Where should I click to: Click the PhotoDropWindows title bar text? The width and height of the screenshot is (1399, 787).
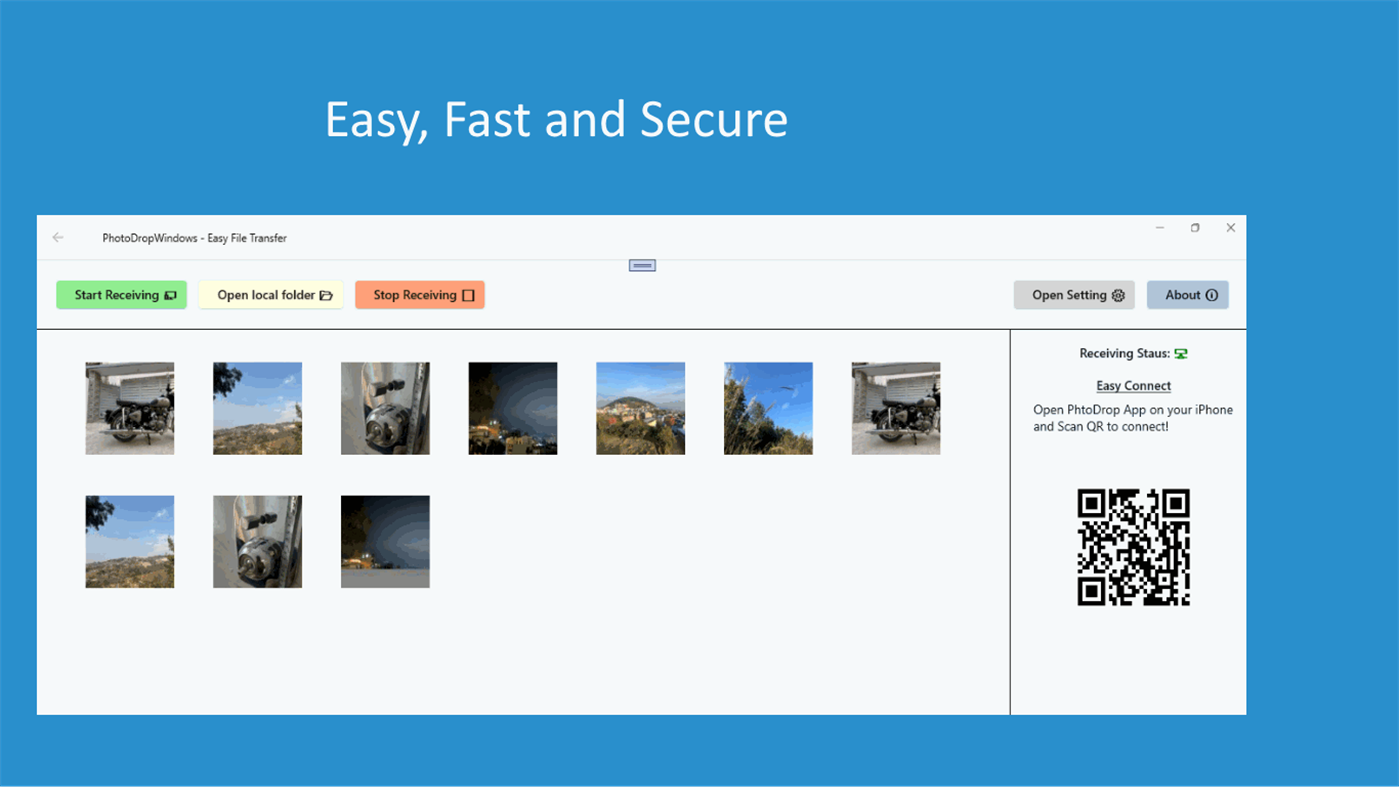tap(194, 238)
